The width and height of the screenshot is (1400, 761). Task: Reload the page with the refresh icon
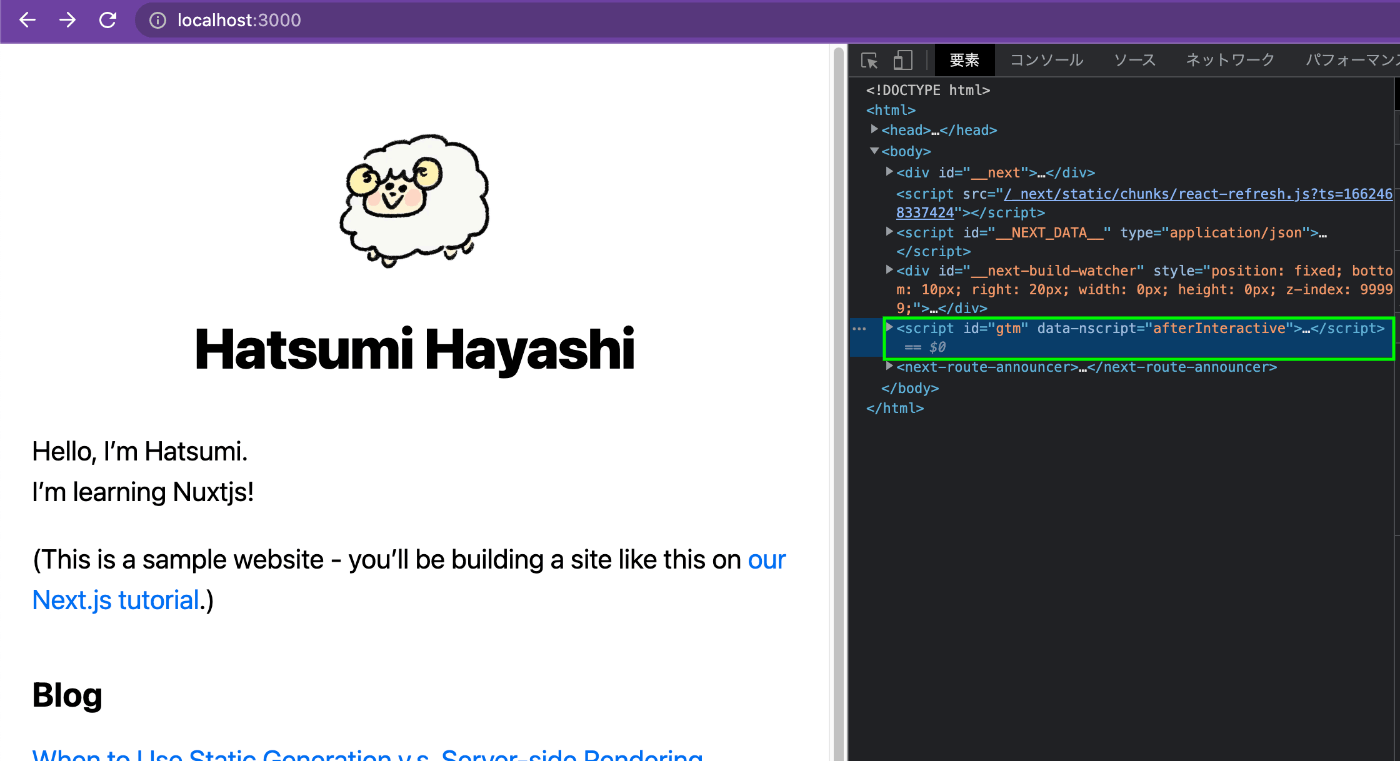click(x=107, y=20)
